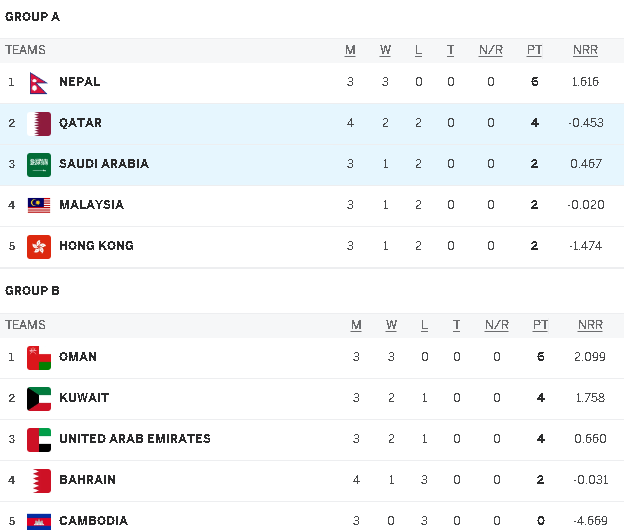This screenshot has width=624, height=530.
Task: Click the Malaysia flag icon
Action: 39,205
